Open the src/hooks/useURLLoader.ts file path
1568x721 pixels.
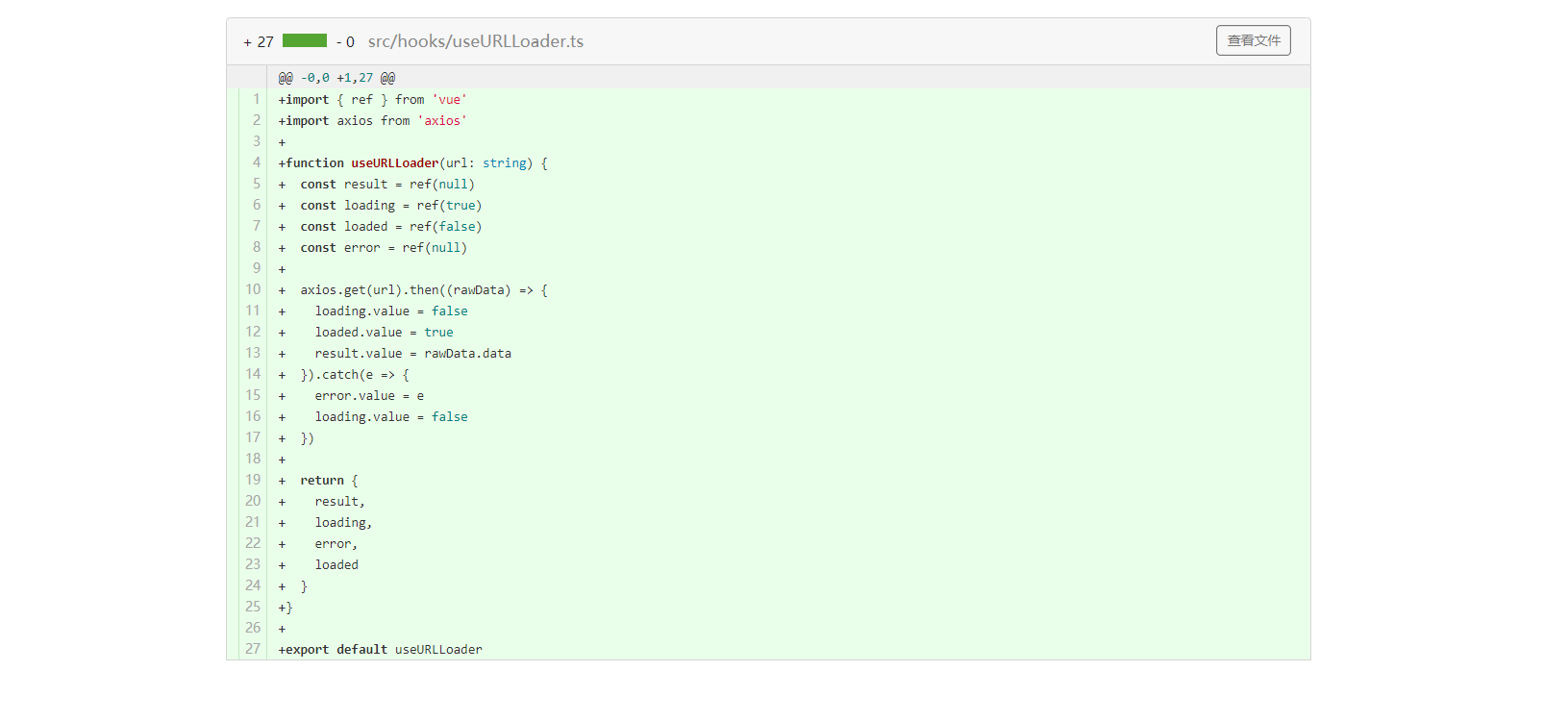click(476, 41)
